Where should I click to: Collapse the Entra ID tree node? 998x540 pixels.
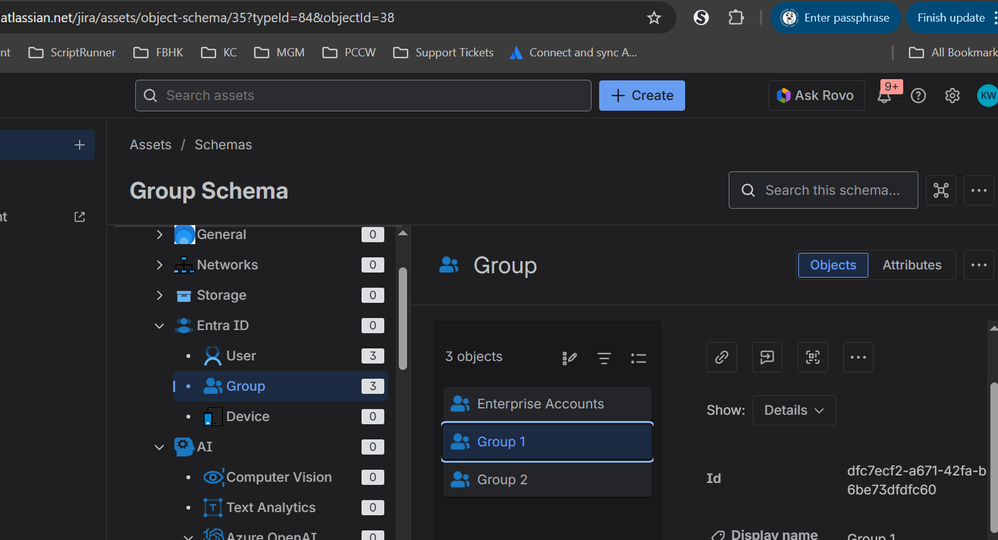coord(159,326)
